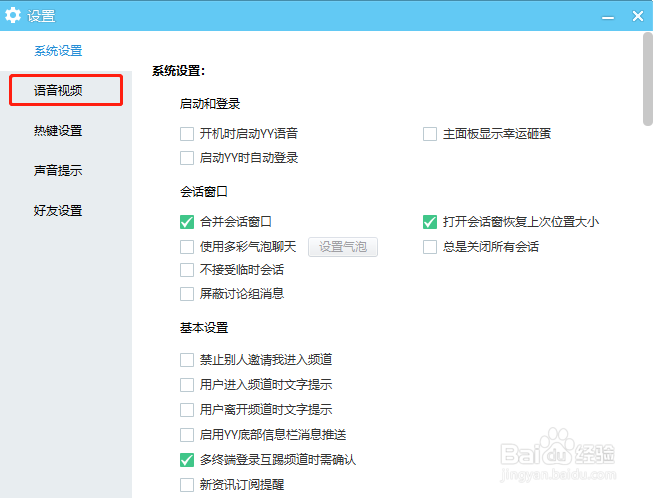Screen dimensions: 653x498
Task: Enable 主面板显示幸运砸蛋 checkbox
Action: [x=430, y=134]
